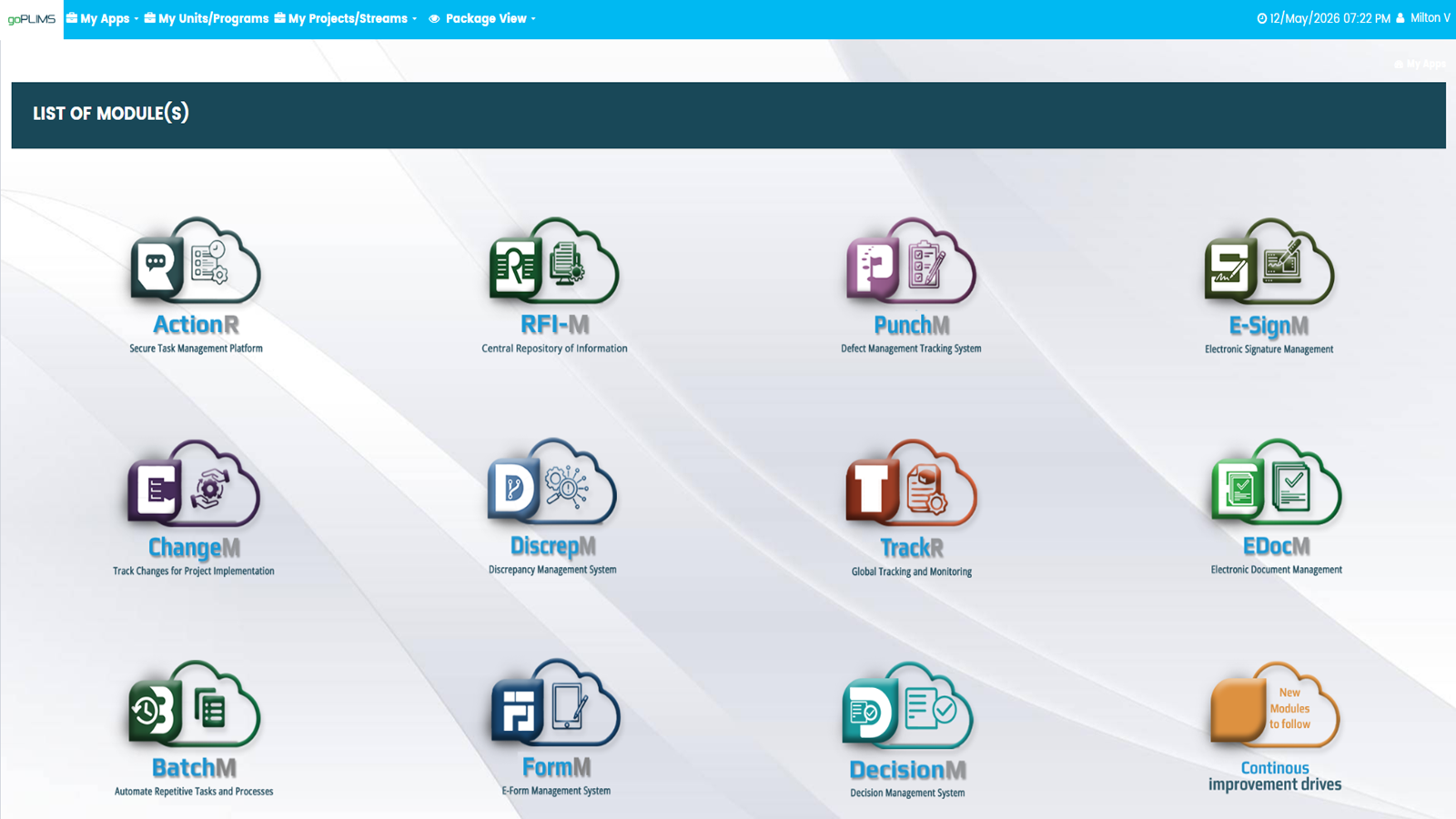Click 'Track Changes for Project Implementation' caption
This screenshot has height=819, width=1456.
pos(194,571)
